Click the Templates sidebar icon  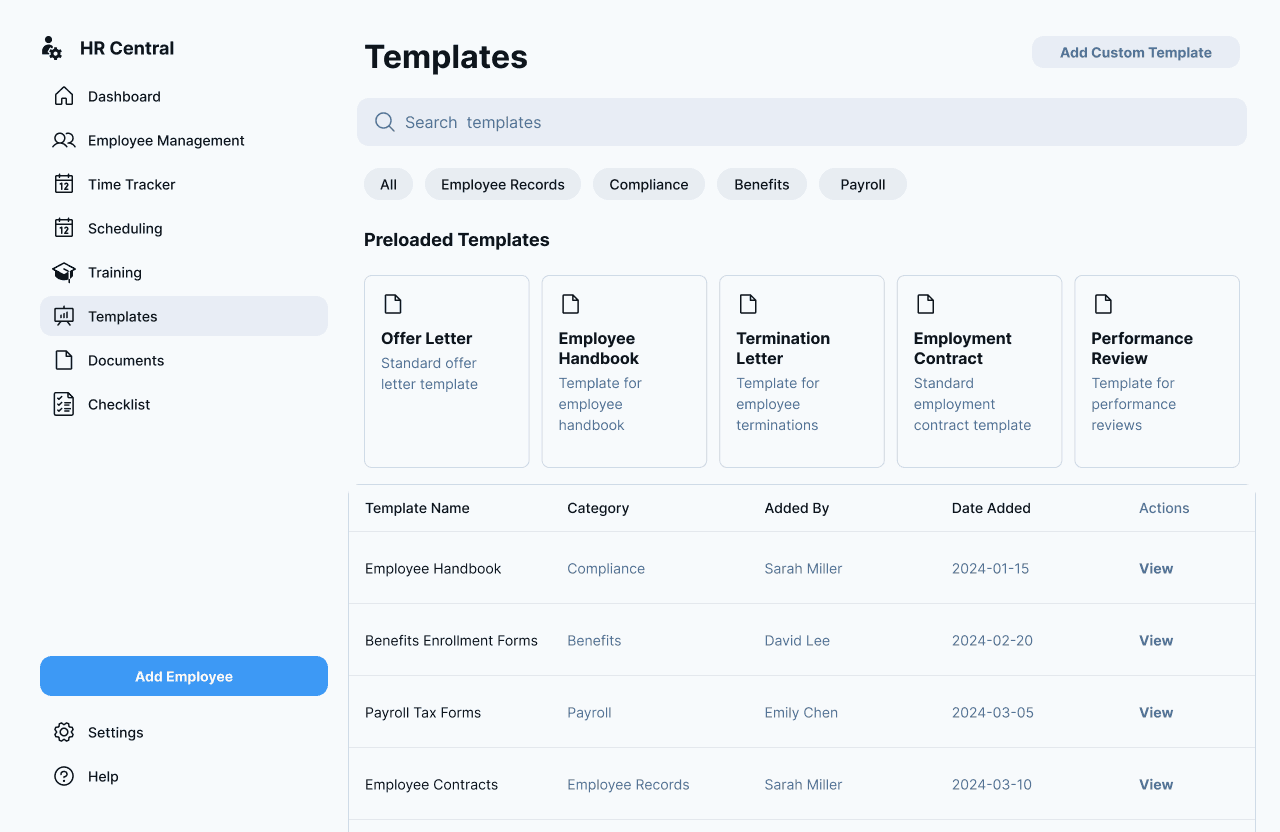64,316
